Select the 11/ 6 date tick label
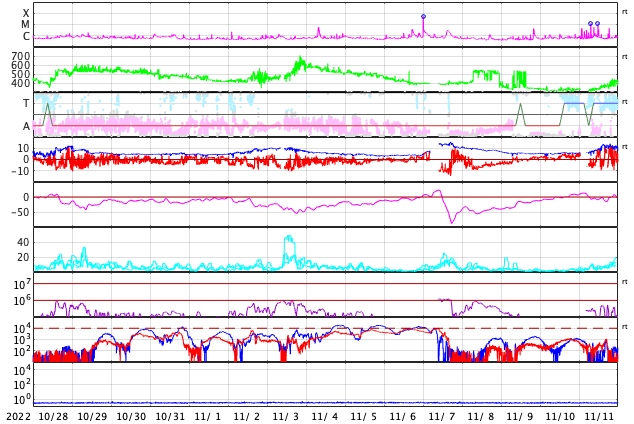The image size is (634, 424). click(403, 417)
